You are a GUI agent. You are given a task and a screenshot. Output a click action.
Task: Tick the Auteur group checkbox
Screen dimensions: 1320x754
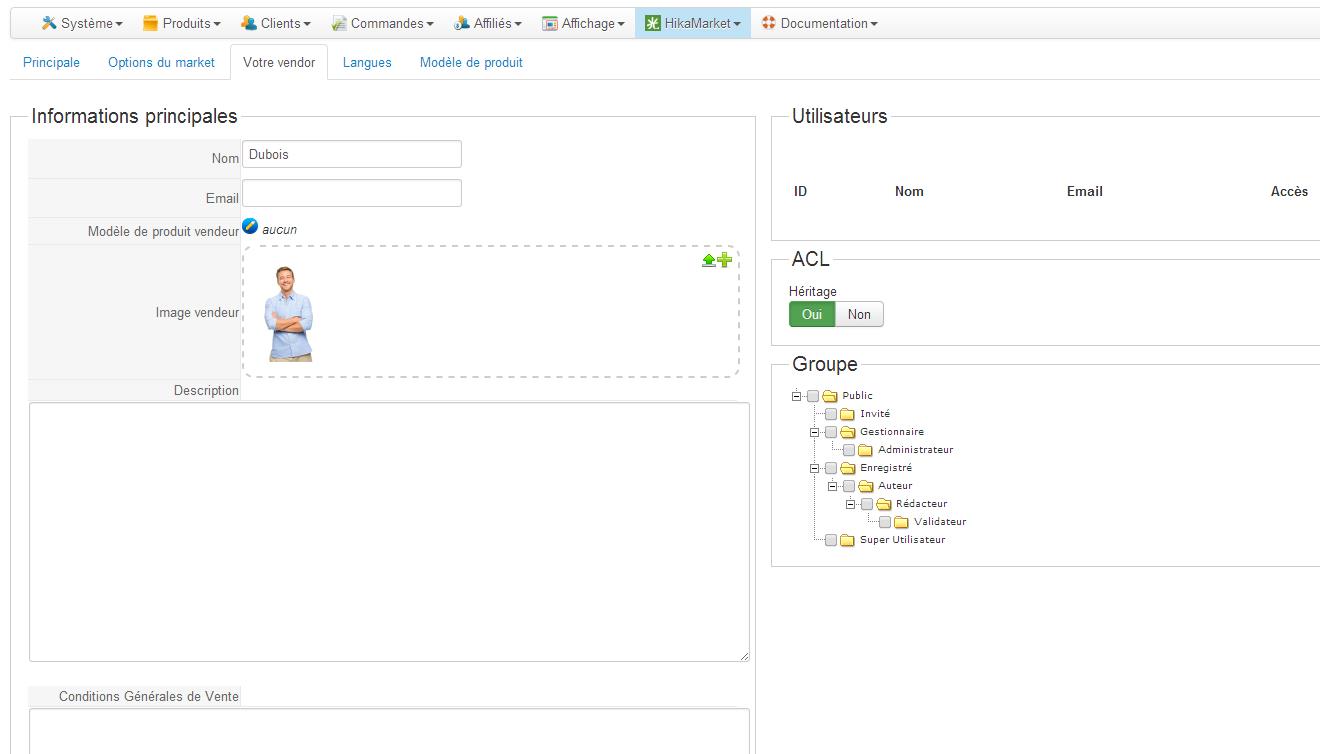pos(849,486)
